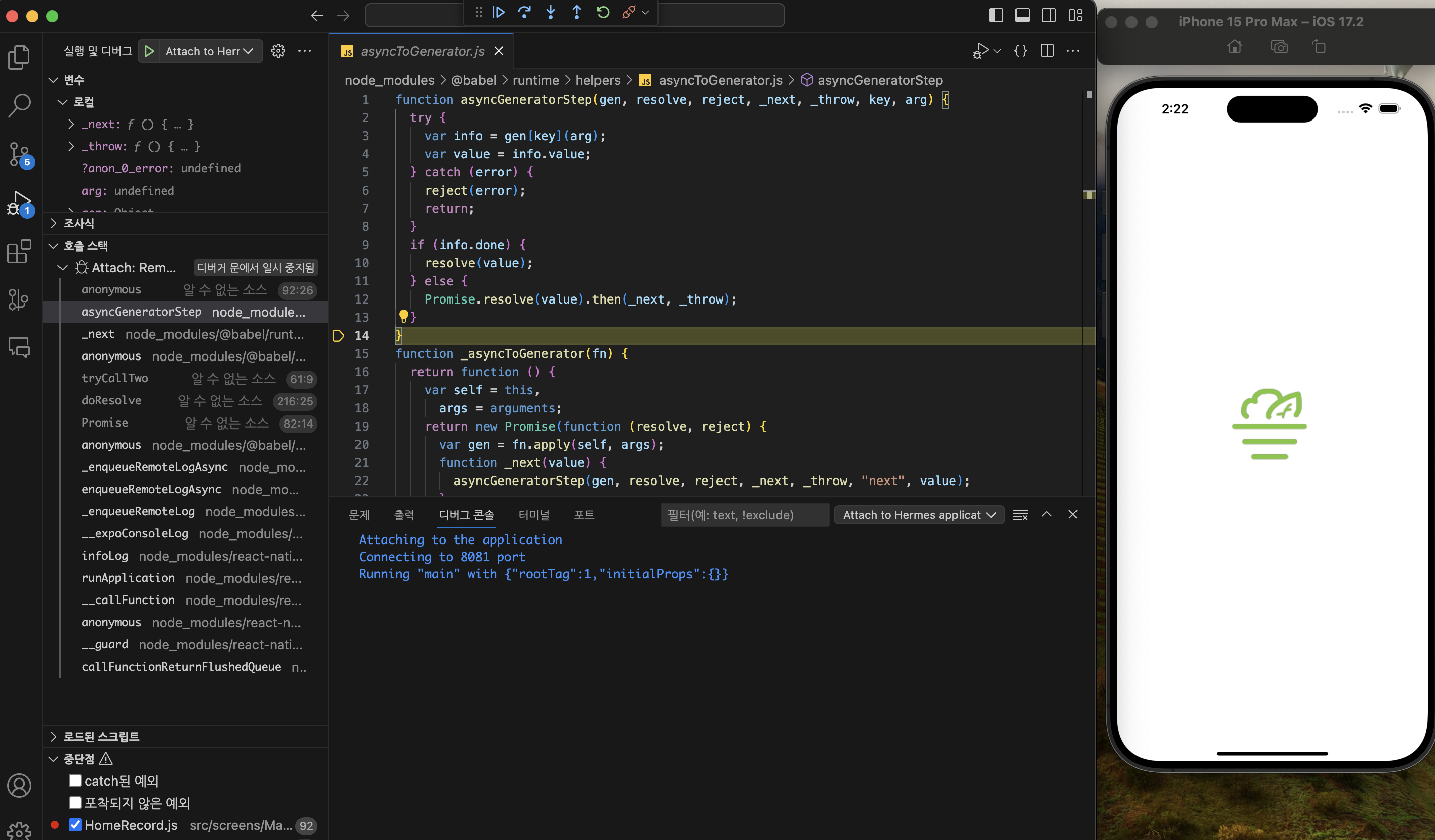Enable the '포착되지 않은 예외' checkbox
This screenshot has width=1435, height=840.
pos(75,802)
